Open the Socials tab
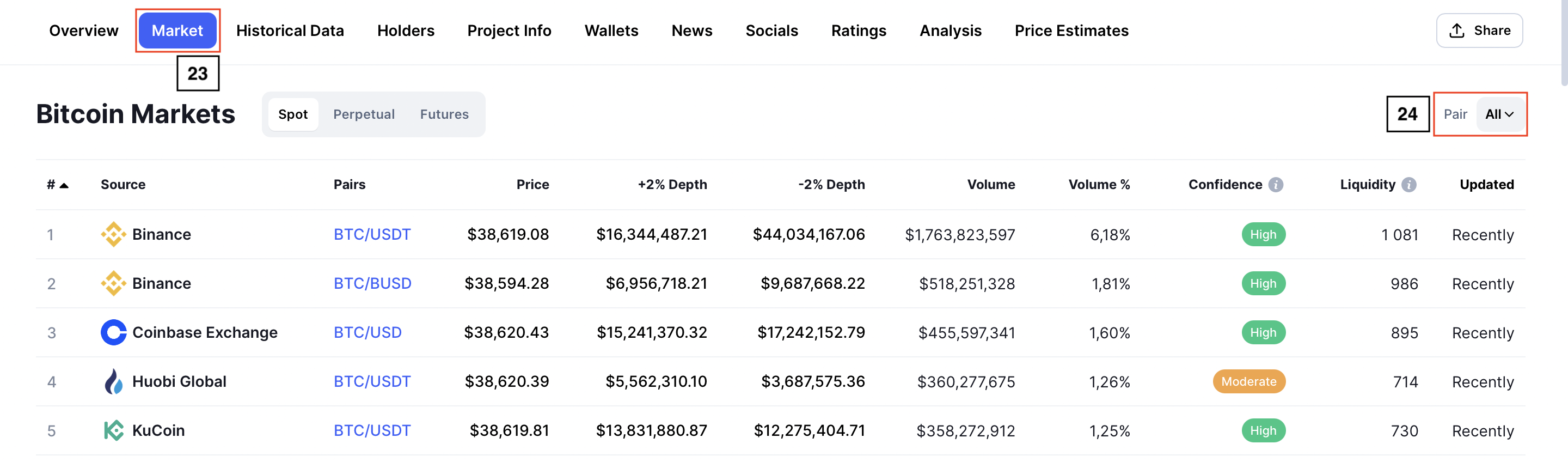The height and width of the screenshot is (462, 1568). point(771,31)
